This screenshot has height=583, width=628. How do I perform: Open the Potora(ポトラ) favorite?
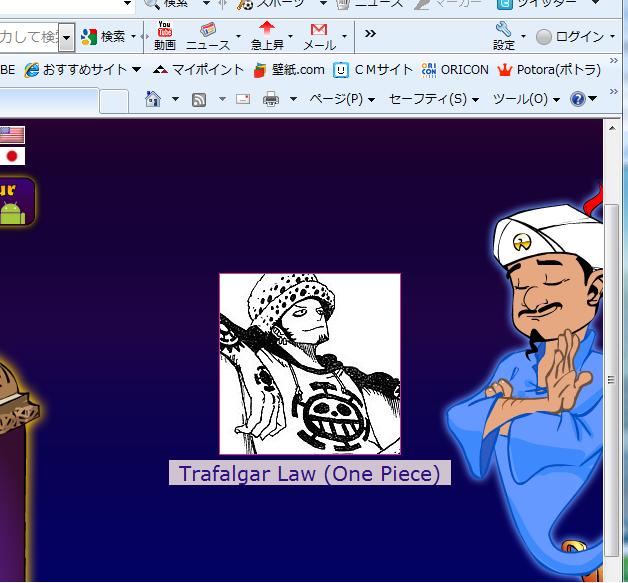coord(549,70)
